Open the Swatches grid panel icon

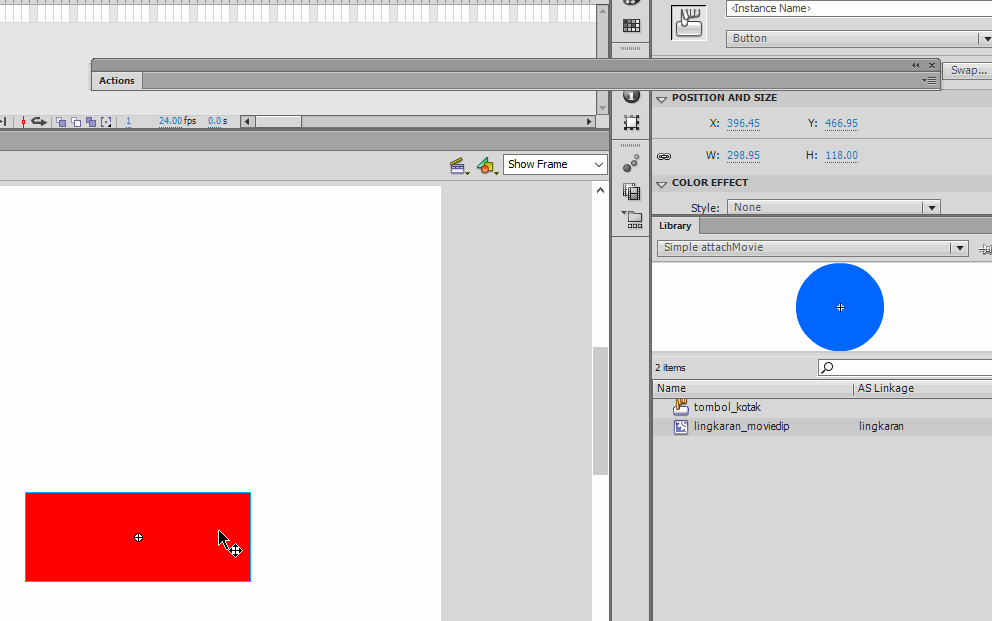click(x=631, y=25)
